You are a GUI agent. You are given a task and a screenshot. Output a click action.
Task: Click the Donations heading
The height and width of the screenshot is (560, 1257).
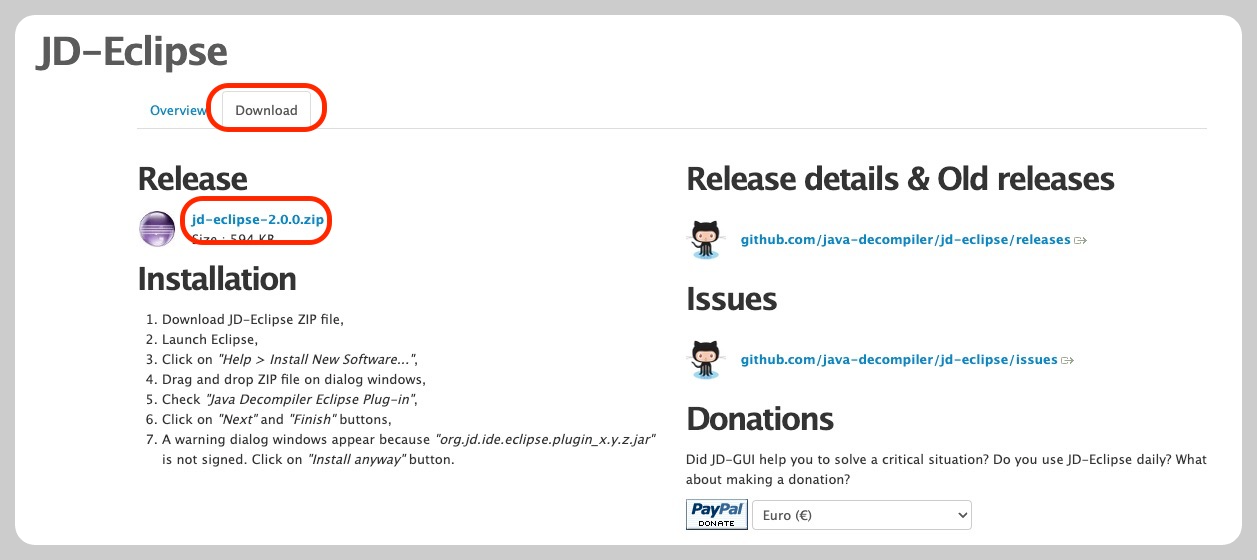point(760,418)
